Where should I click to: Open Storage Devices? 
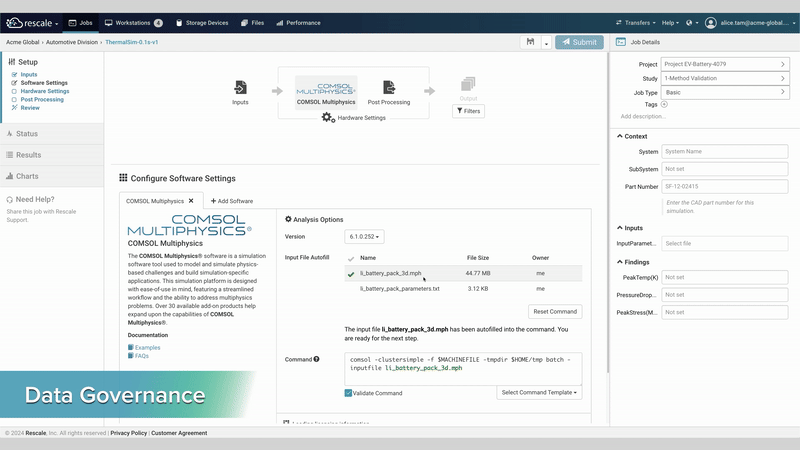point(202,23)
